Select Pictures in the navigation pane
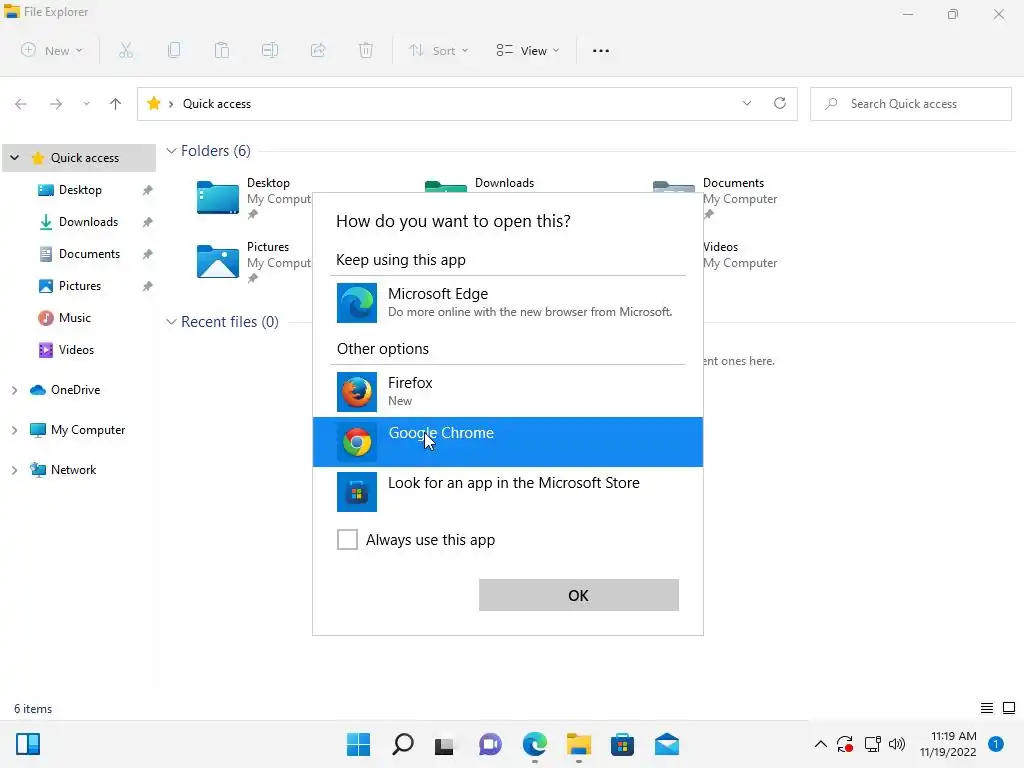 [x=80, y=286]
